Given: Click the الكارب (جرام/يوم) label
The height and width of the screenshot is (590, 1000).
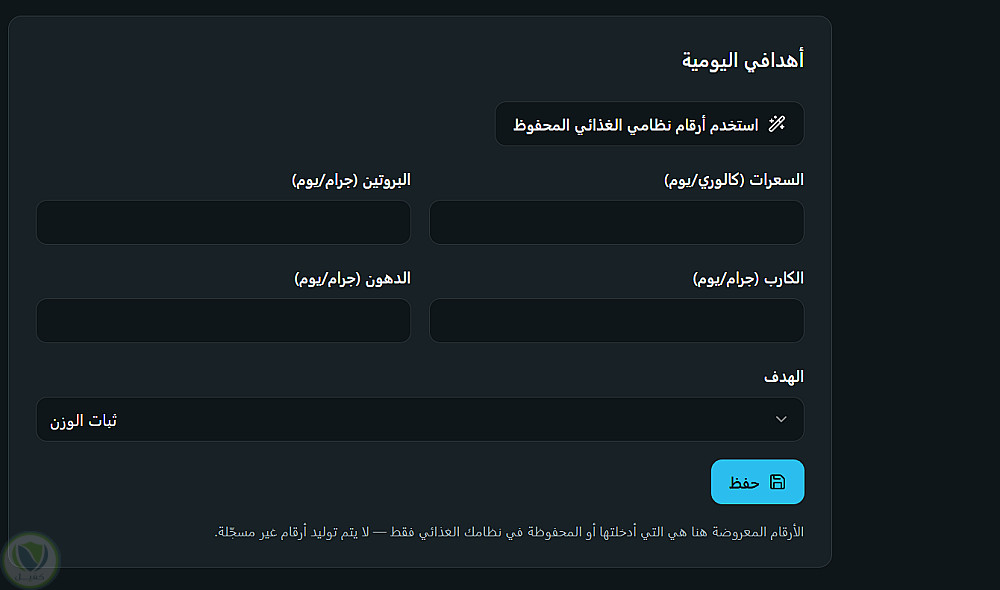Looking at the screenshot, I should [748, 279].
